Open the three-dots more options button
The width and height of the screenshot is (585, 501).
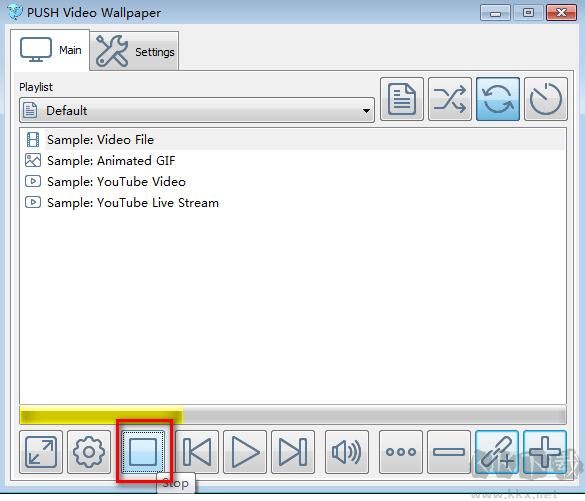pyautogui.click(x=401, y=452)
